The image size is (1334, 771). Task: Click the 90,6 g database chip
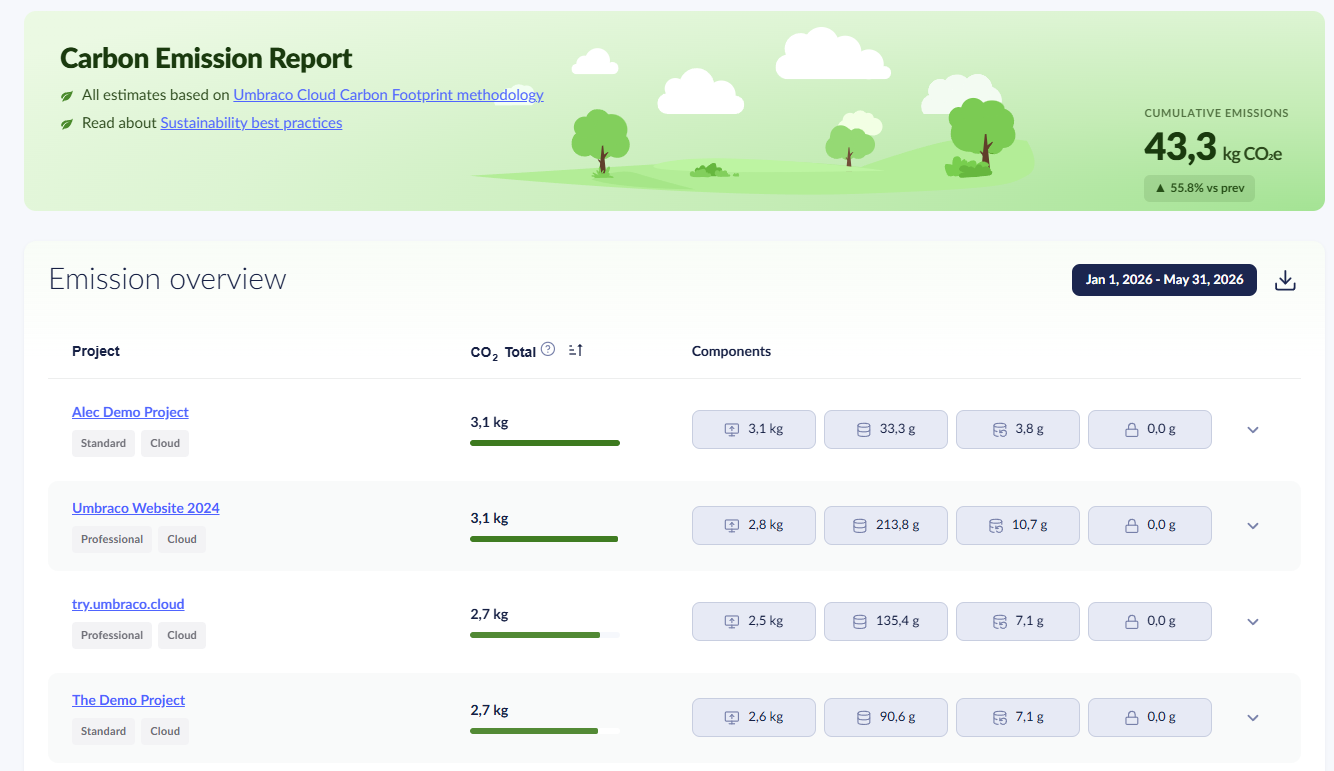point(886,717)
